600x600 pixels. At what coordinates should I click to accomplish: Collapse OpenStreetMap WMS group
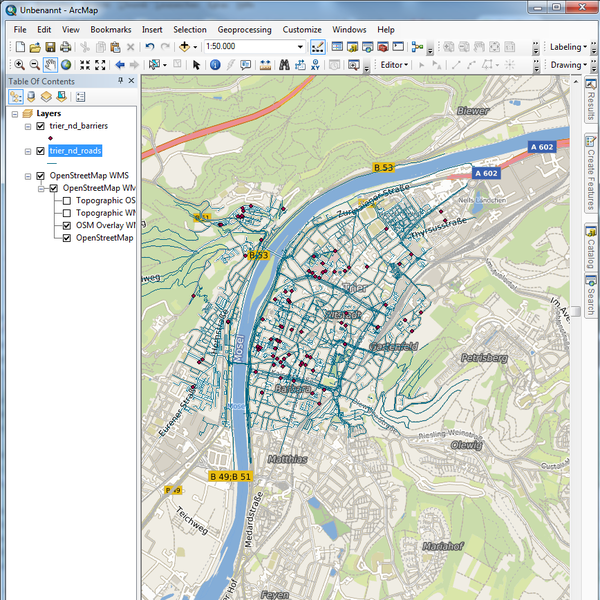[28, 176]
